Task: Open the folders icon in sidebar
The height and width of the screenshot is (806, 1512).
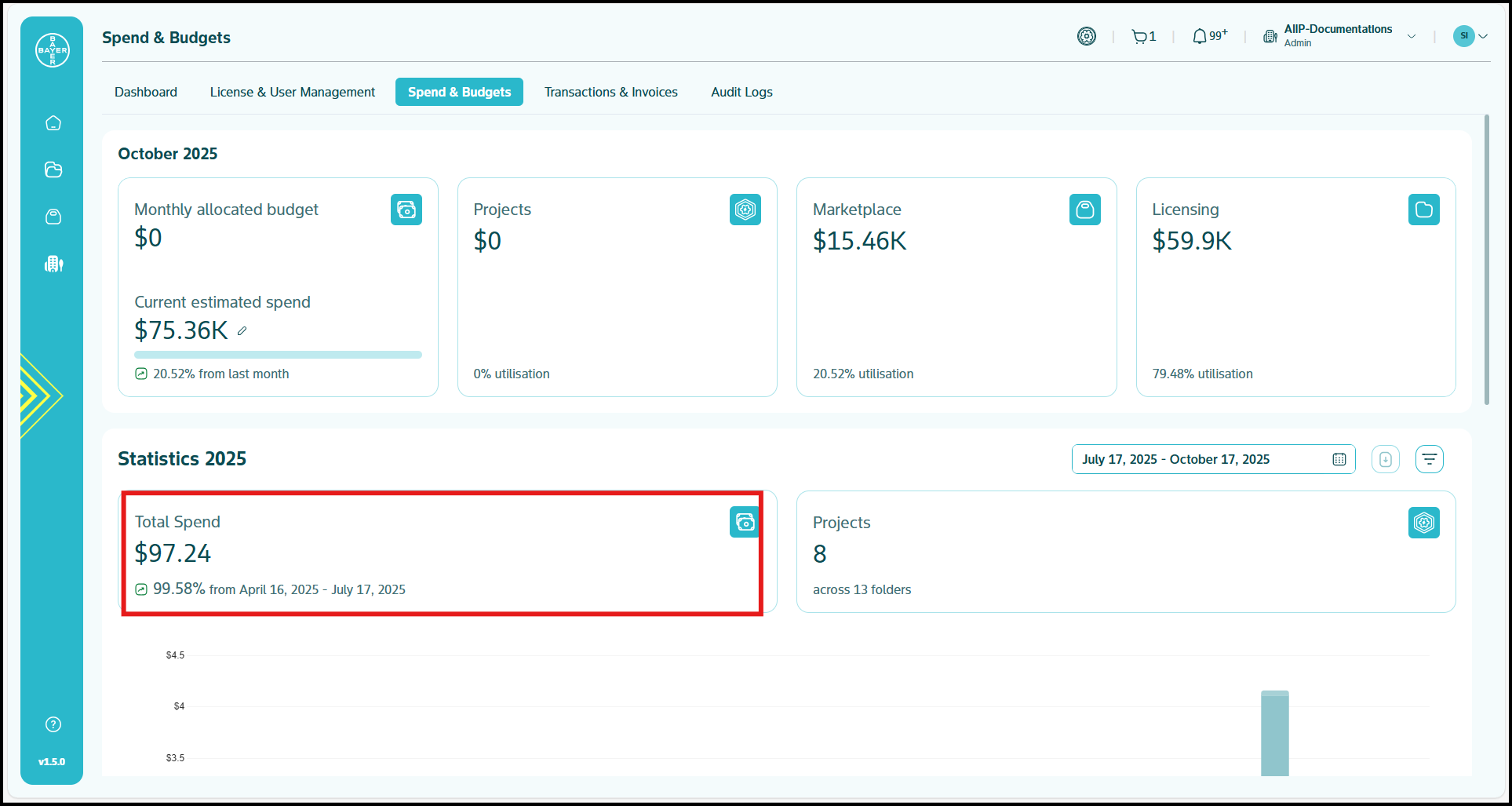Action: 53,170
